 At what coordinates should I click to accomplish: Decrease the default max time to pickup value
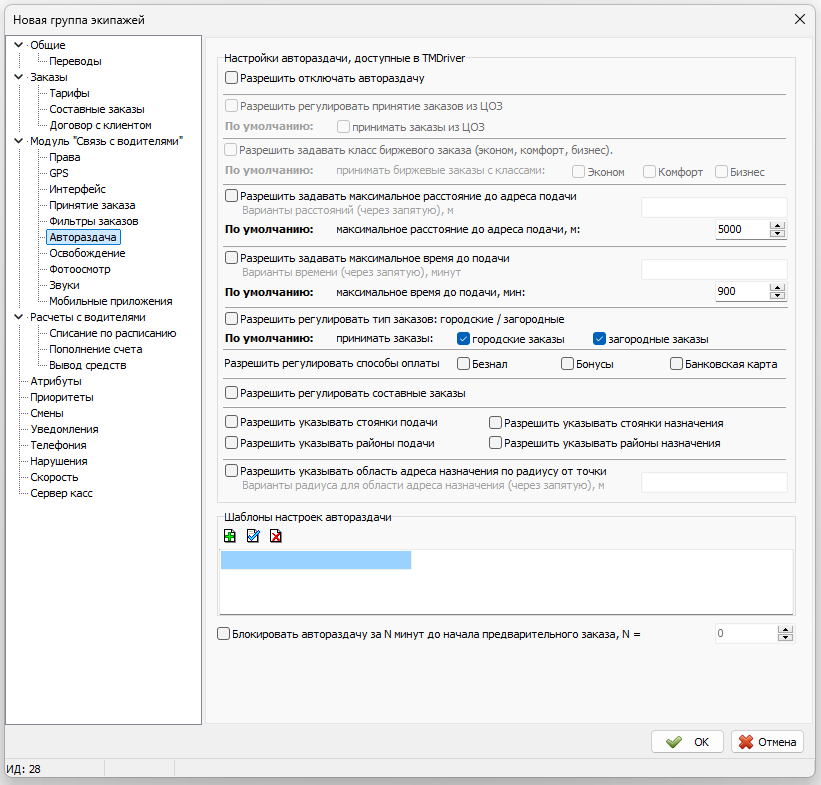(x=778, y=295)
